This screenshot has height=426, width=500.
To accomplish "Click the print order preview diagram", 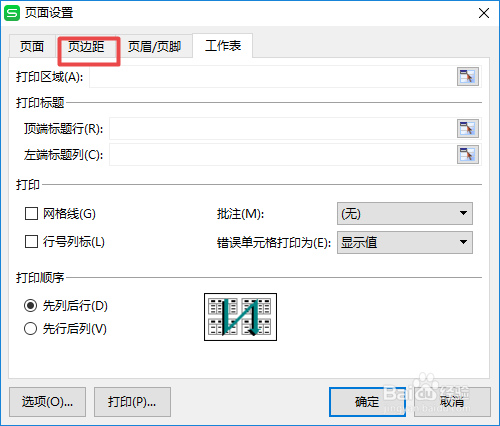I will pyautogui.click(x=240, y=317).
